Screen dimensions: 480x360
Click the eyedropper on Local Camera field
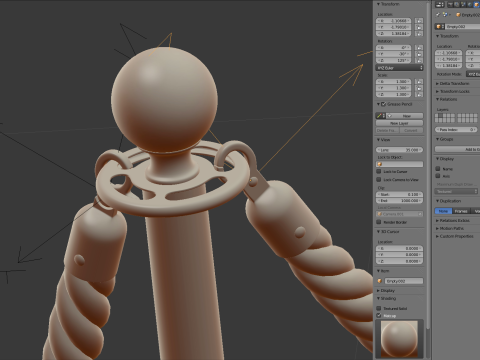point(420,214)
